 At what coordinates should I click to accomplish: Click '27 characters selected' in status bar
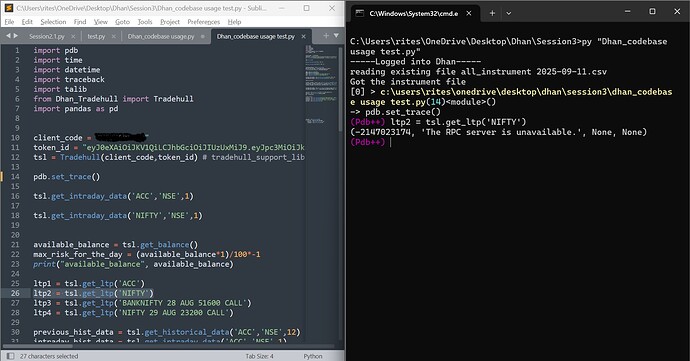coord(49,356)
